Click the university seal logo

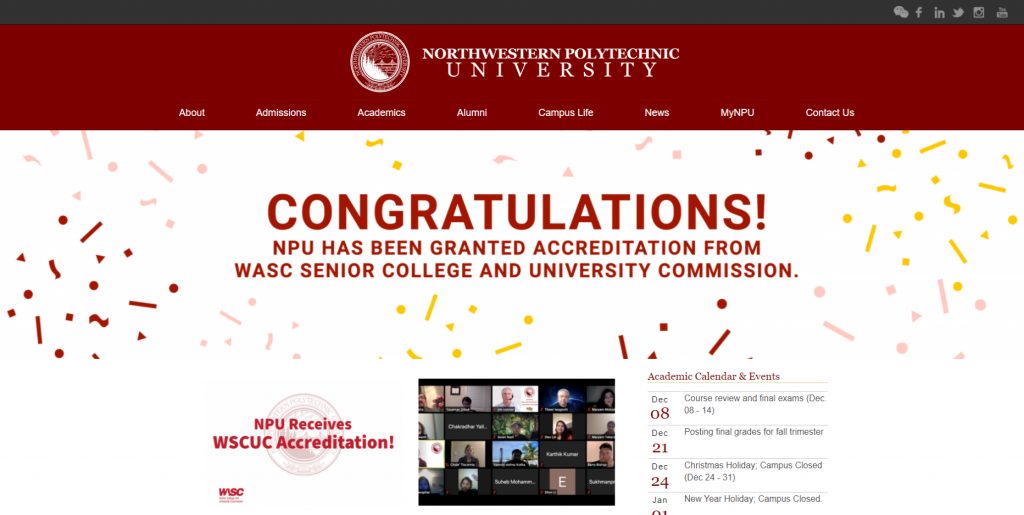pos(380,61)
